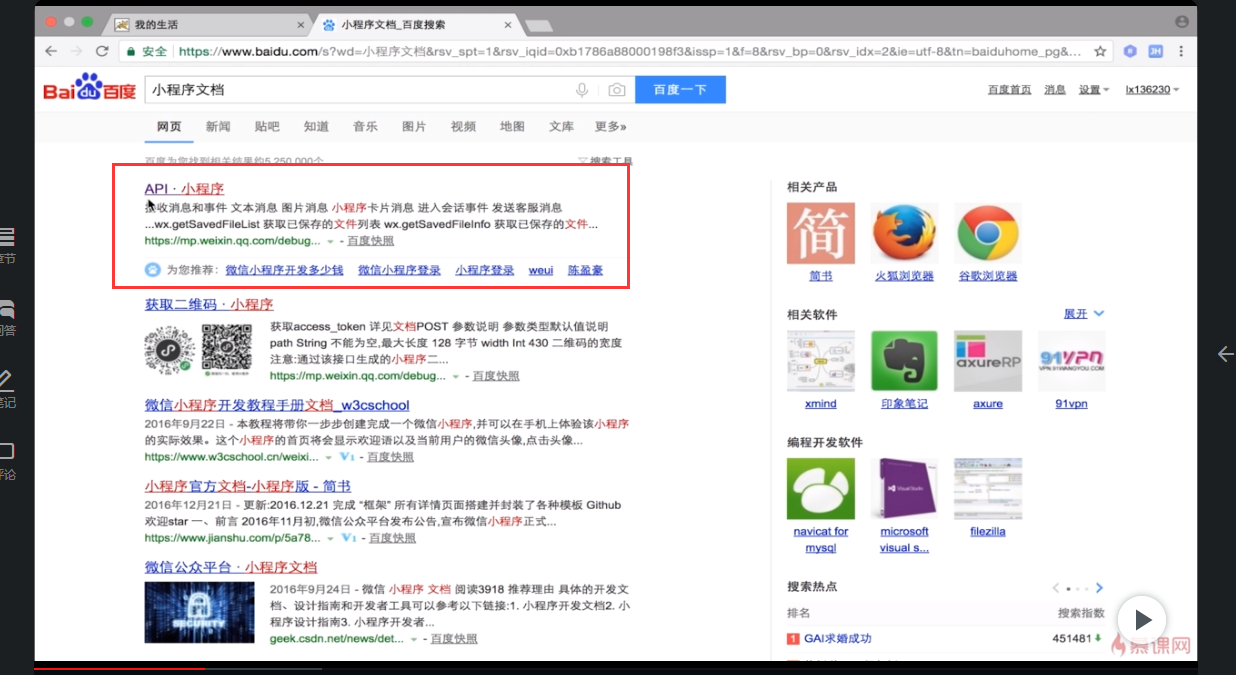1236x675 pixels.
Task: Switch to the 新闻 tab
Action: 218,126
